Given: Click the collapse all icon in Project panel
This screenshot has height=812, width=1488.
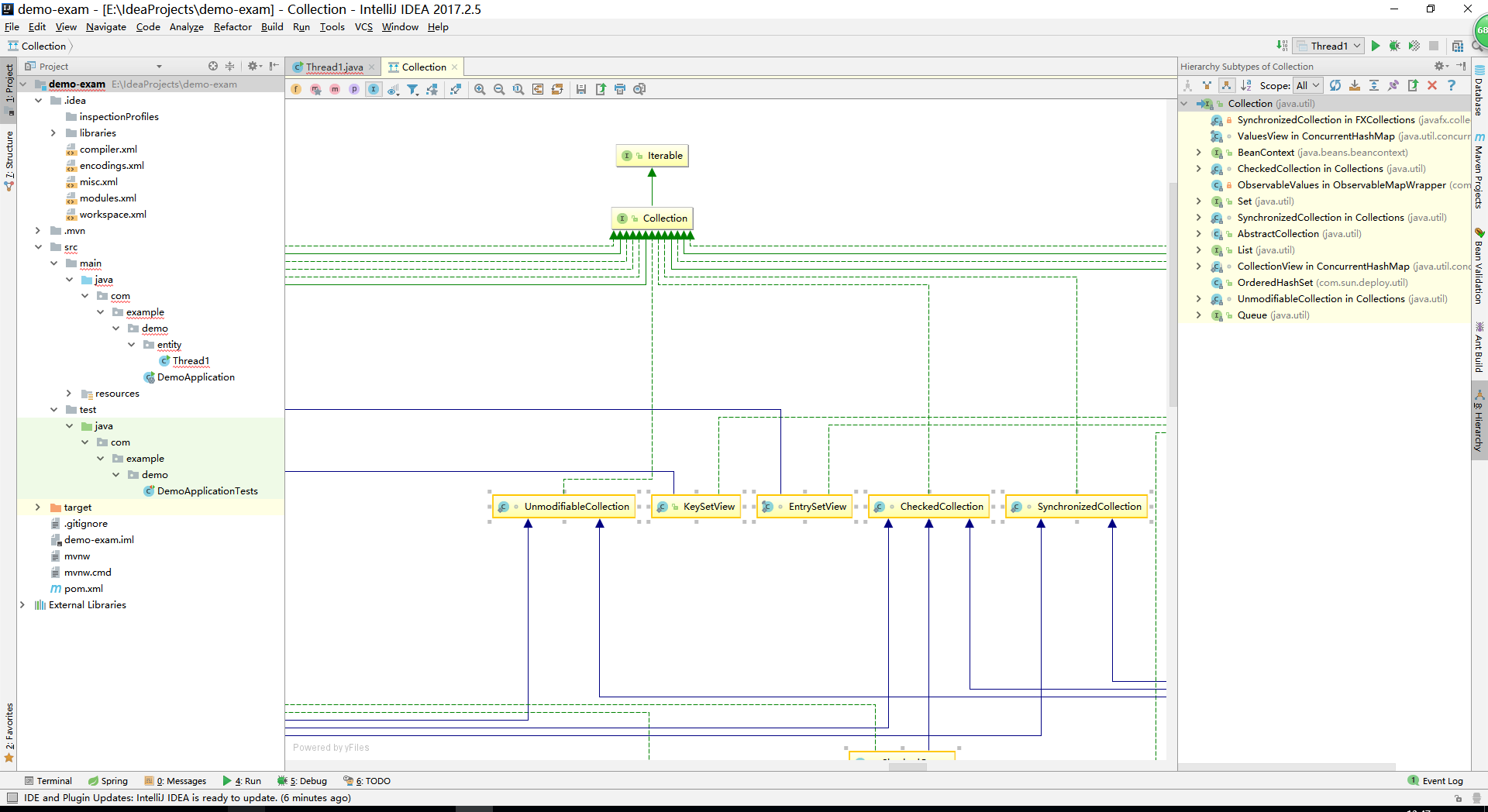Looking at the screenshot, I should pos(230,67).
